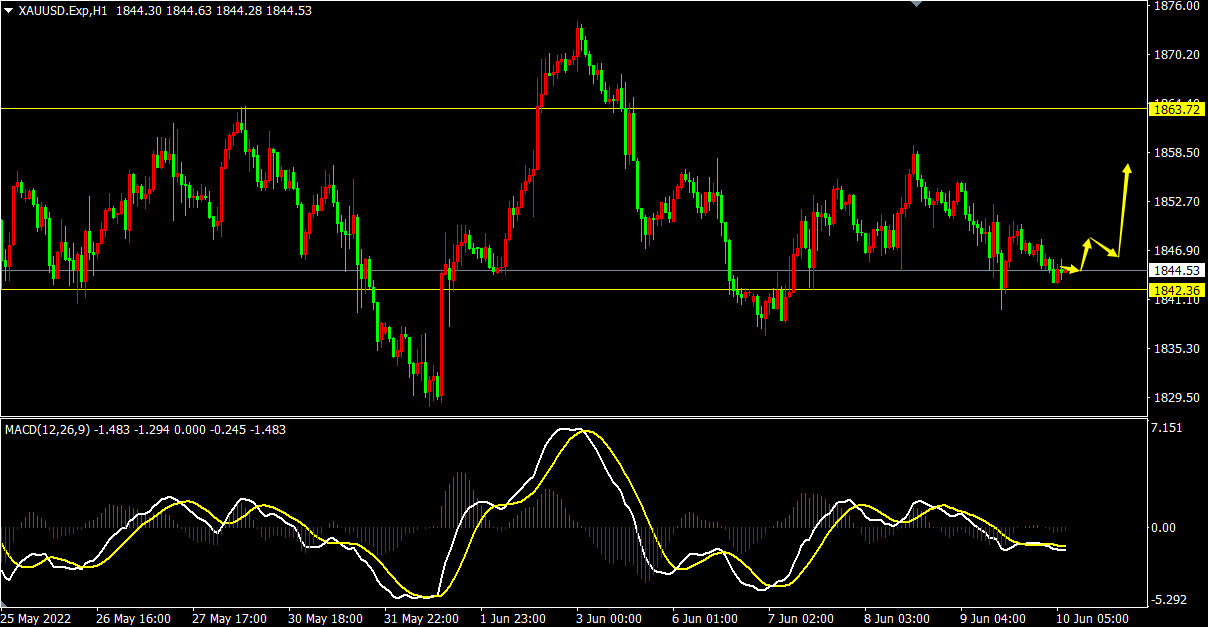Click the MACD(12,26,9) indicator label
Viewport: 1208px width, 627px height.
[48, 430]
